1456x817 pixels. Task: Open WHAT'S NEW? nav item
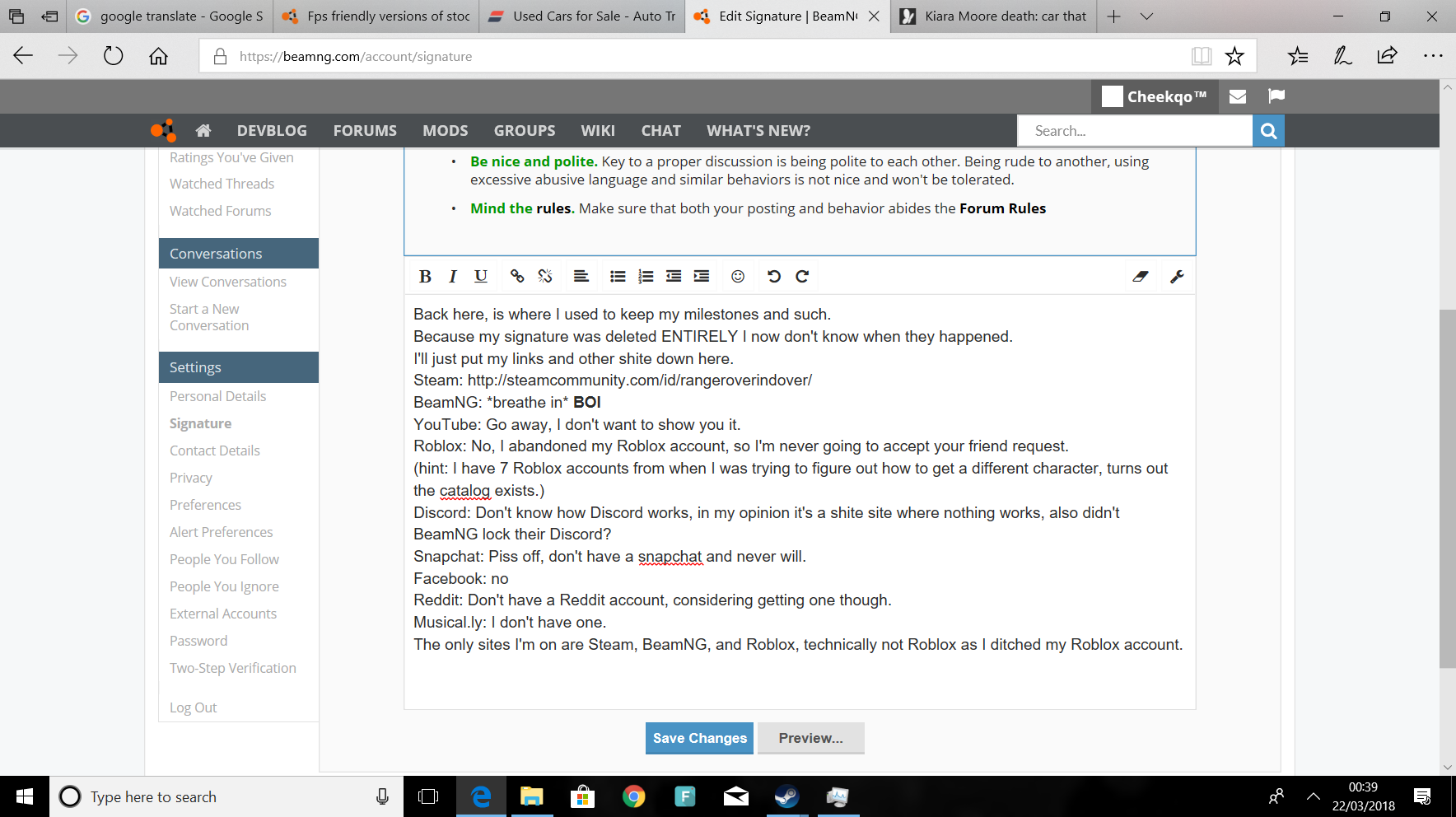(x=758, y=131)
